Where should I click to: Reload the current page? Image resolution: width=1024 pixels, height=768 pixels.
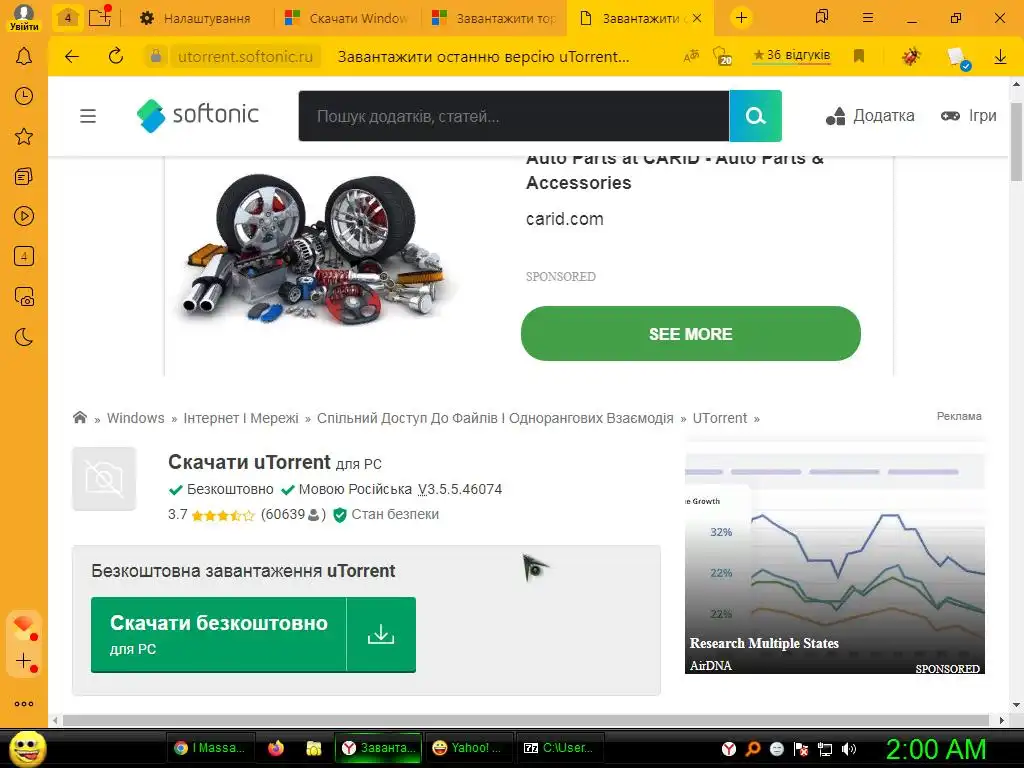tap(116, 56)
